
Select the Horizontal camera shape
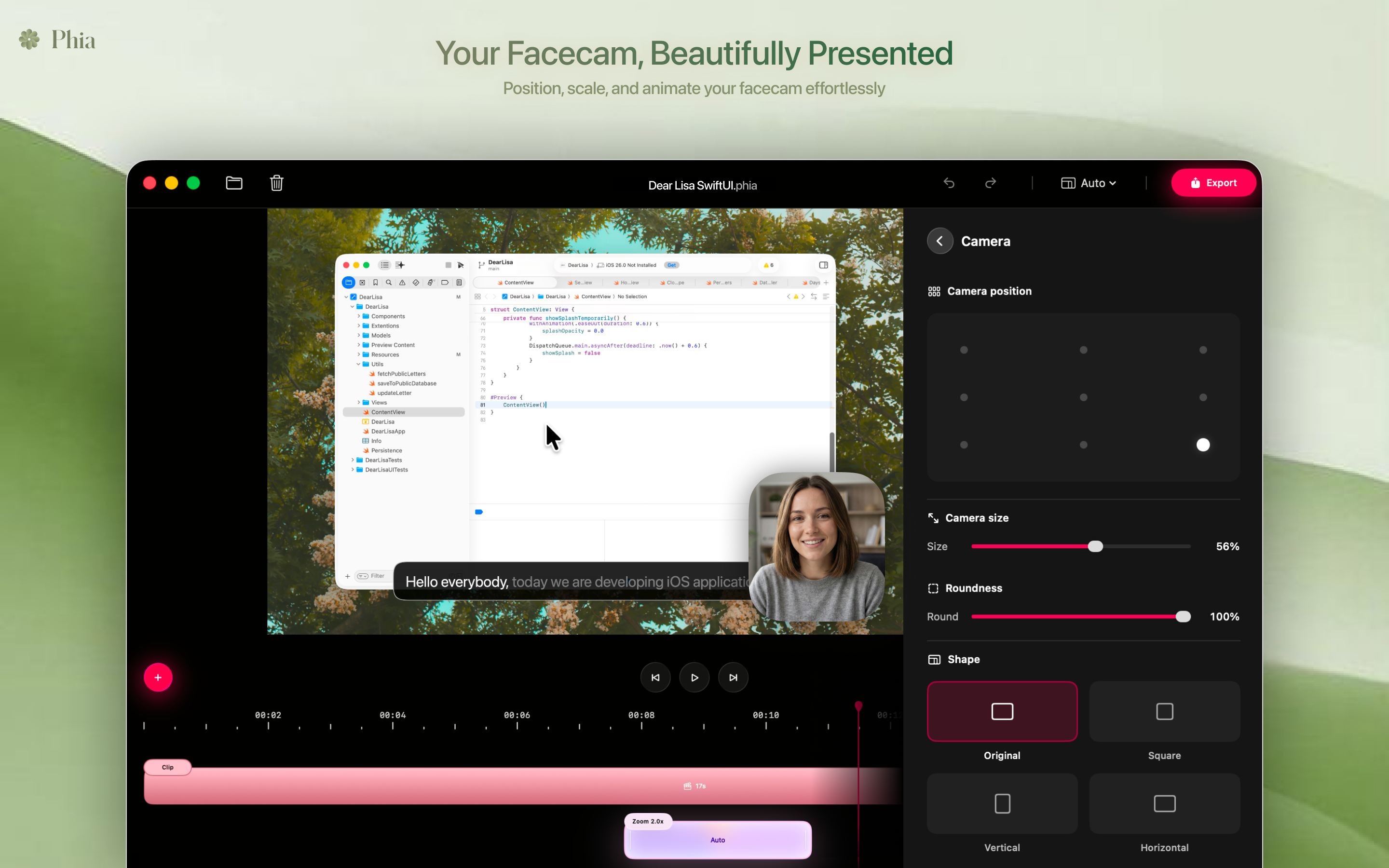pos(1164,804)
